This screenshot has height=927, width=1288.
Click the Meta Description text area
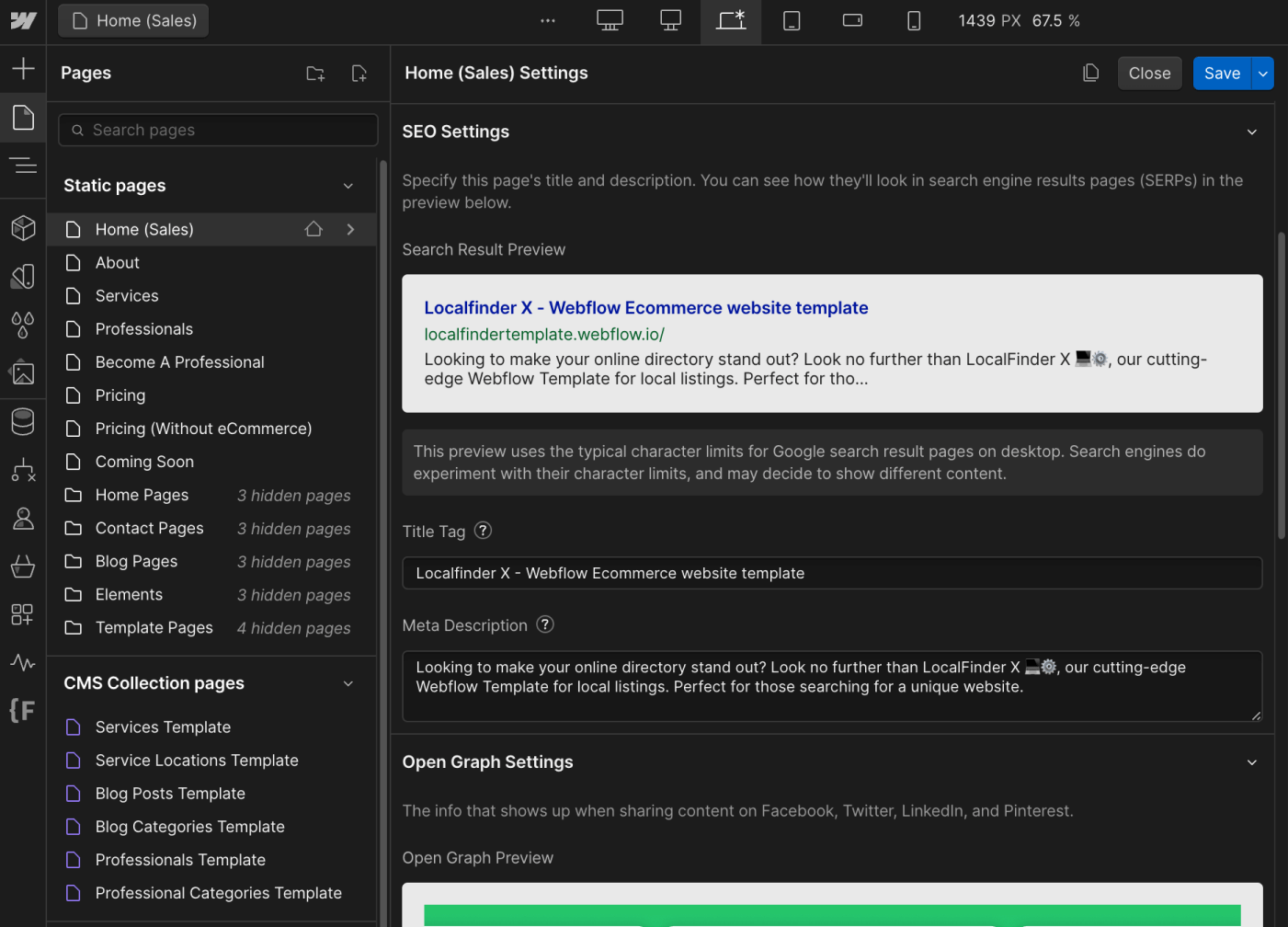point(832,686)
